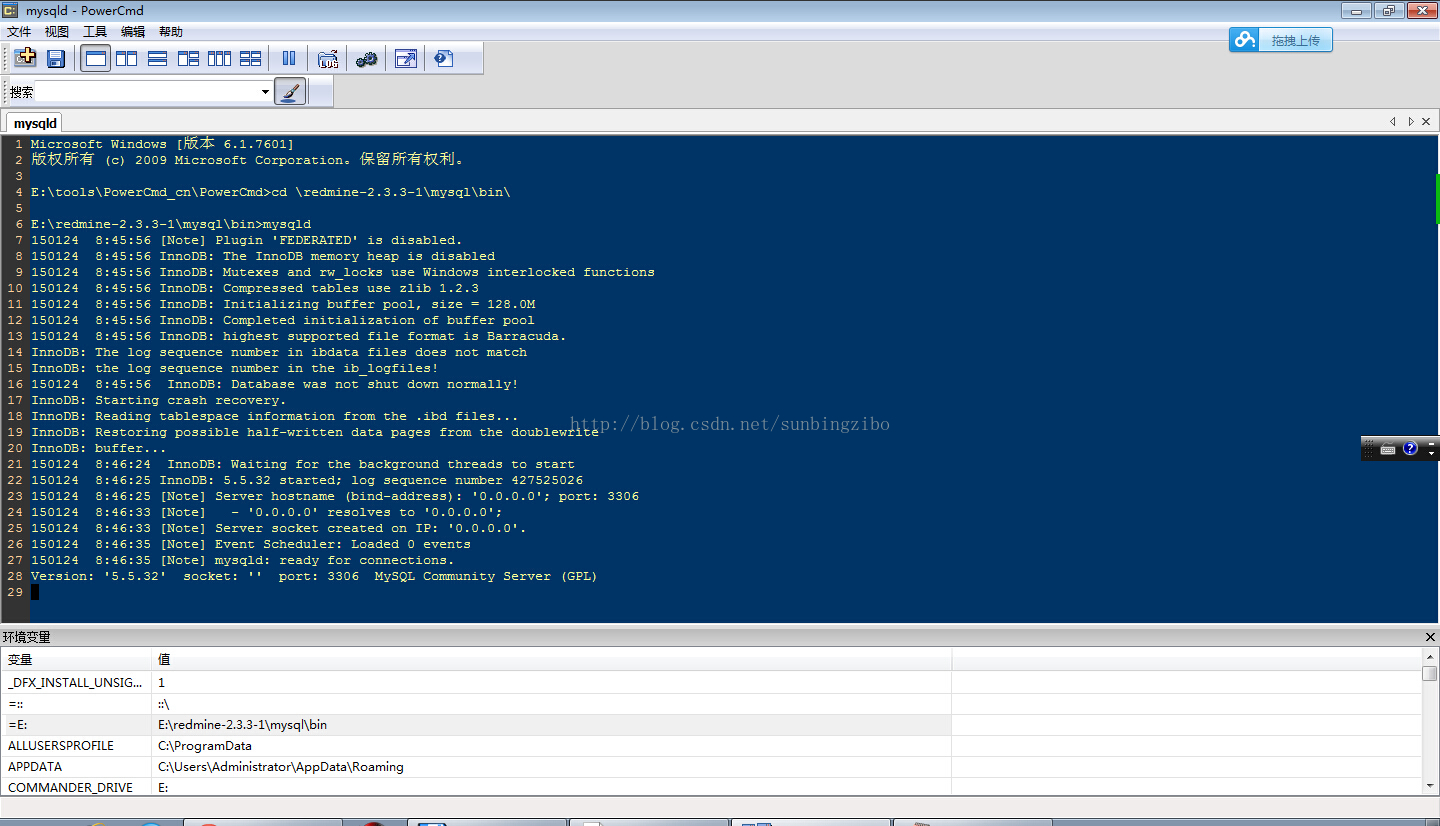Open the 视图 menu

(57, 32)
